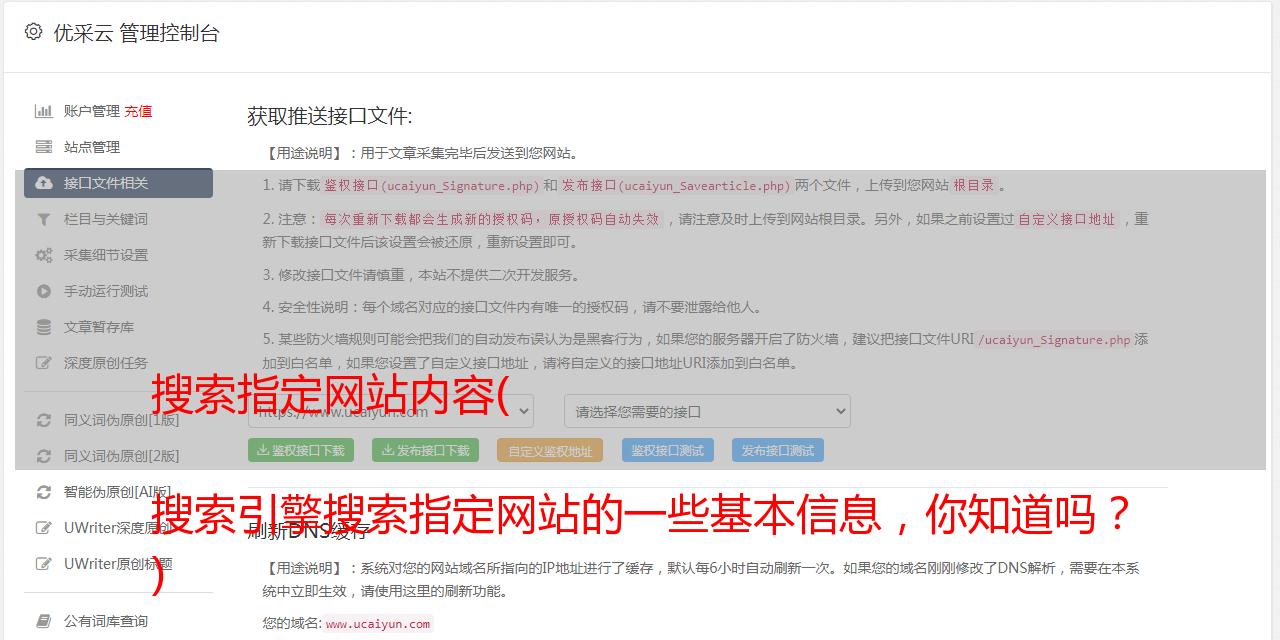Click the www.ucaiyun.com domain text
This screenshot has height=640, width=1280.
point(378,623)
